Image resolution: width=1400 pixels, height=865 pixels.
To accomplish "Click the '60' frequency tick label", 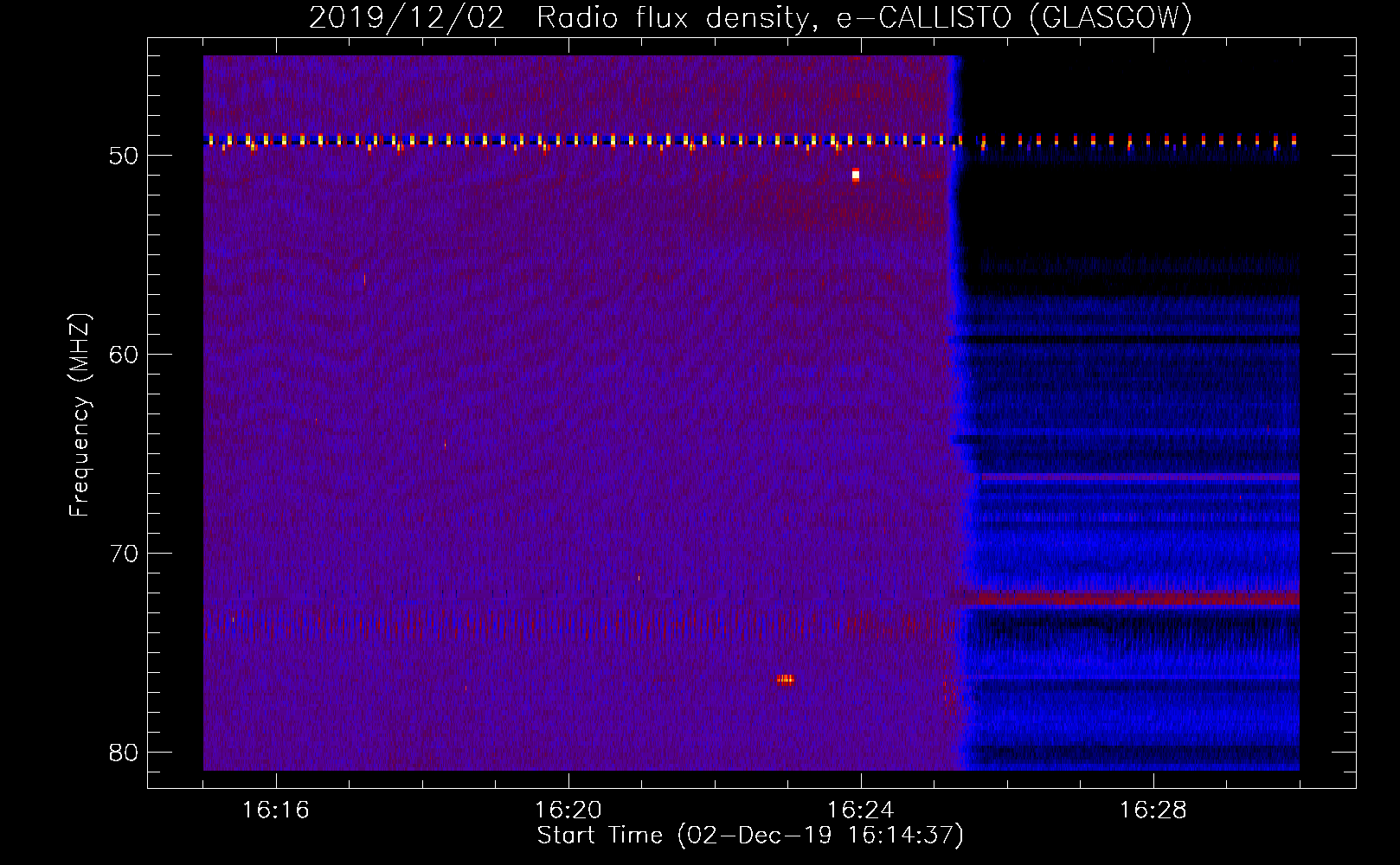I will (124, 355).
